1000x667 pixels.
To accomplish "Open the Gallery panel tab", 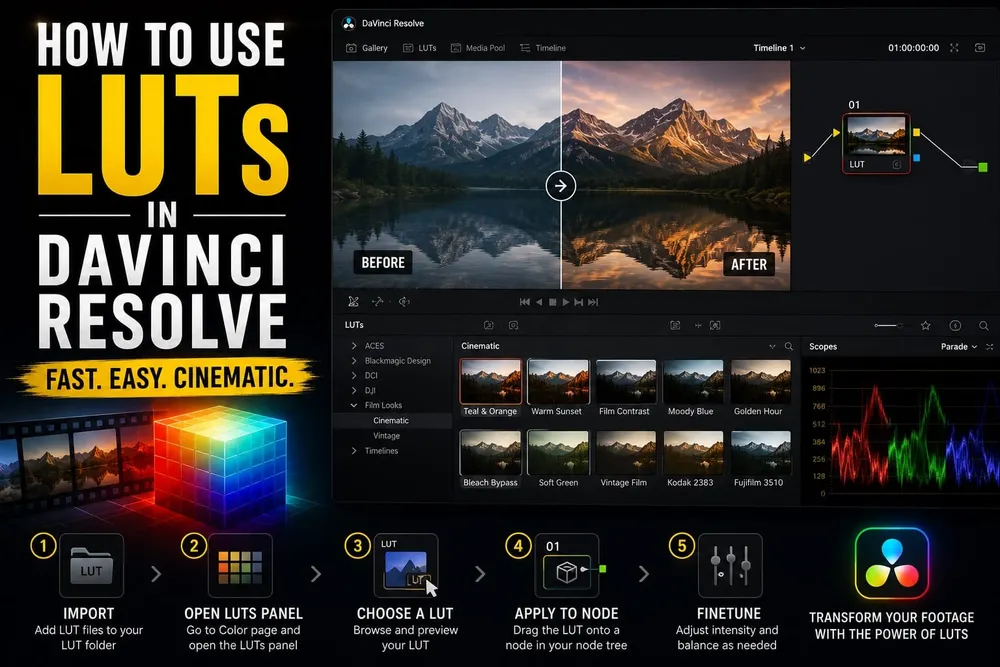I will (x=367, y=48).
